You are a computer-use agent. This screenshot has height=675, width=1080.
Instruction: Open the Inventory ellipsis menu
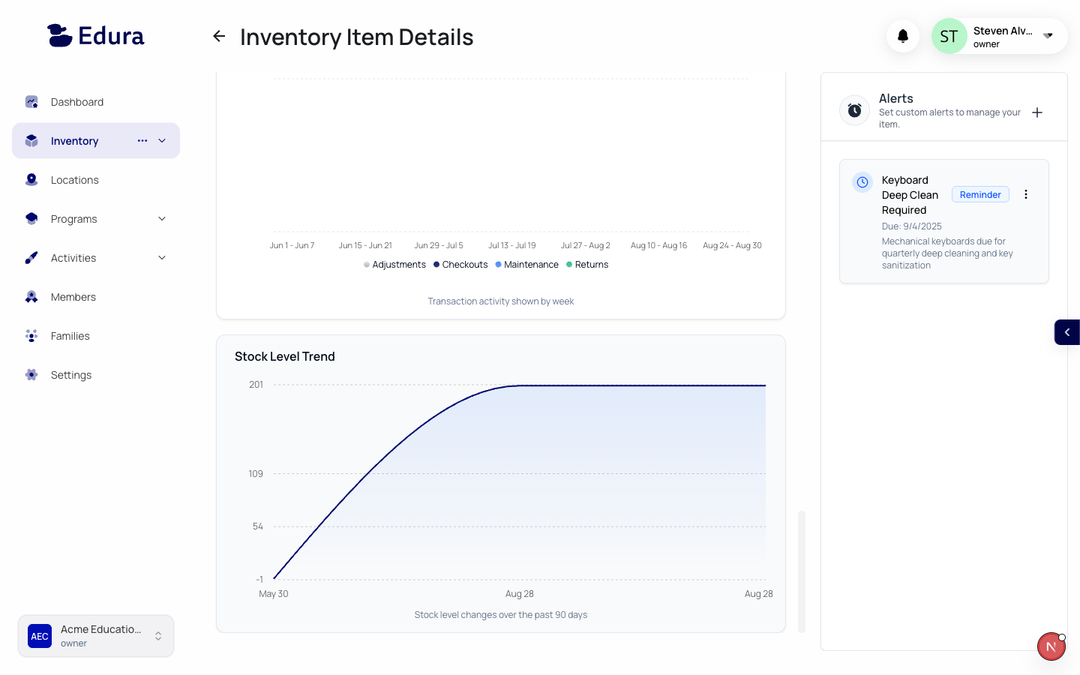tap(141, 140)
